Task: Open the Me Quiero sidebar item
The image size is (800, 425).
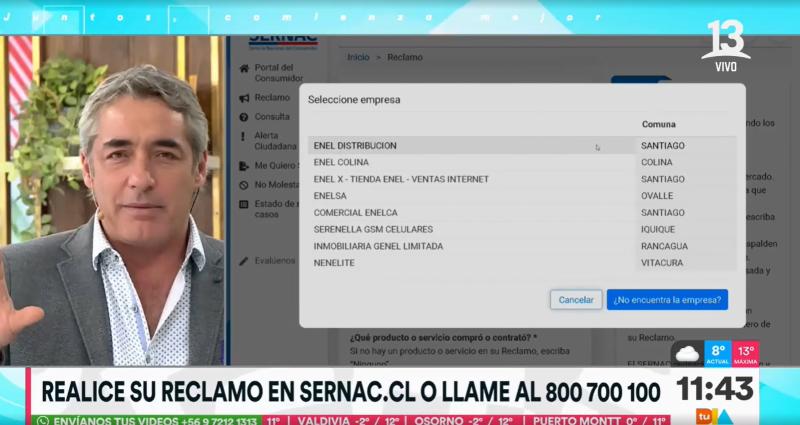Action: 276,166
